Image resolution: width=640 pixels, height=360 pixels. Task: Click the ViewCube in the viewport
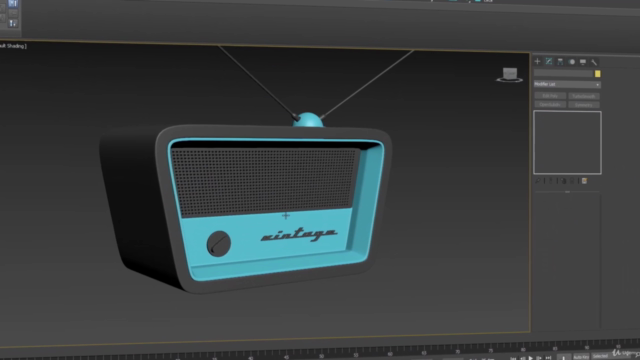pyautogui.click(x=509, y=75)
